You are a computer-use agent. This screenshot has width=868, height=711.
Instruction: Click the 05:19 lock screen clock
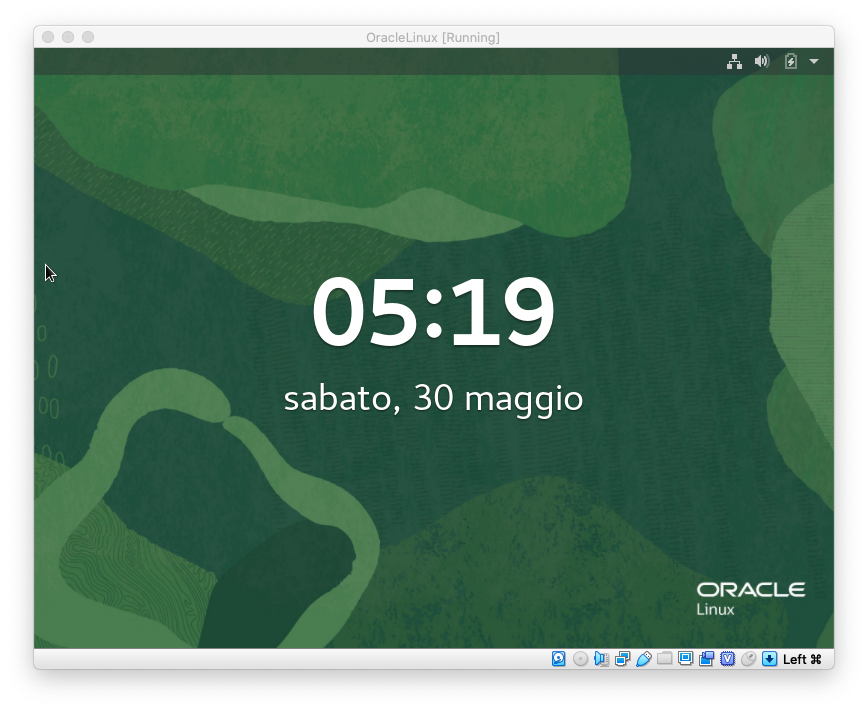(433, 312)
